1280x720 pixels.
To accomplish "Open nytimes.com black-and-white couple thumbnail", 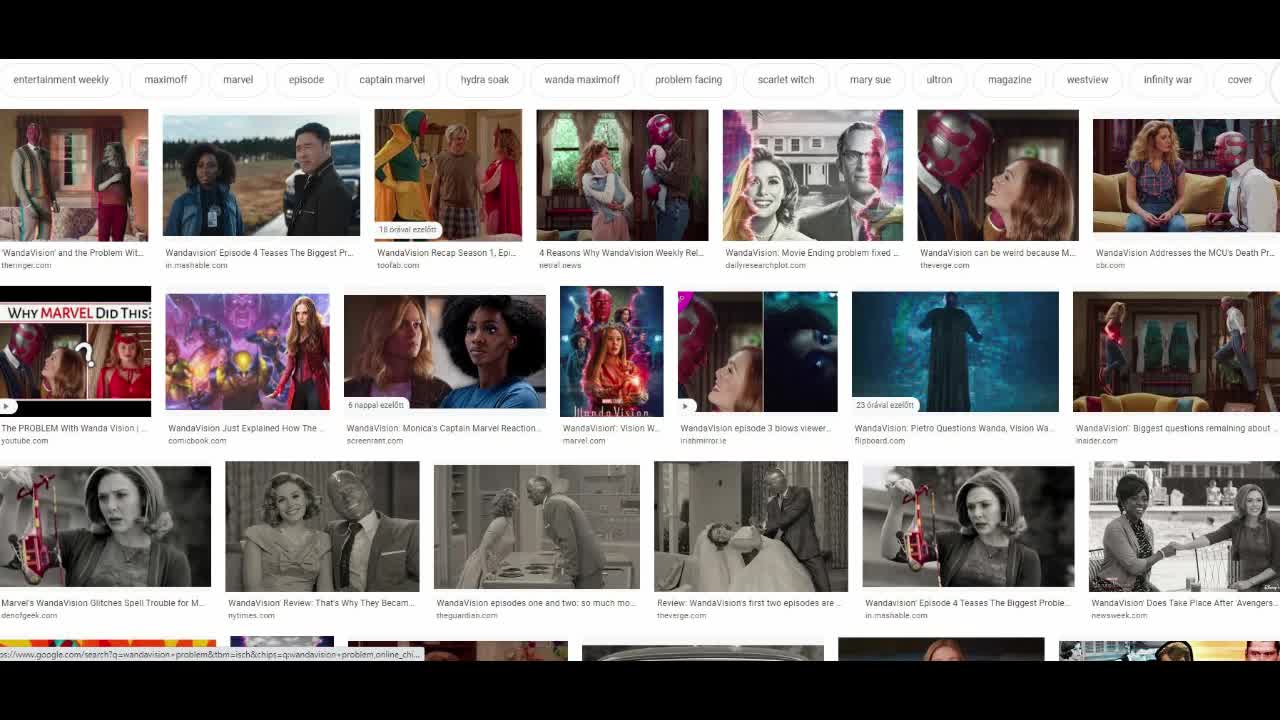I will 322,526.
